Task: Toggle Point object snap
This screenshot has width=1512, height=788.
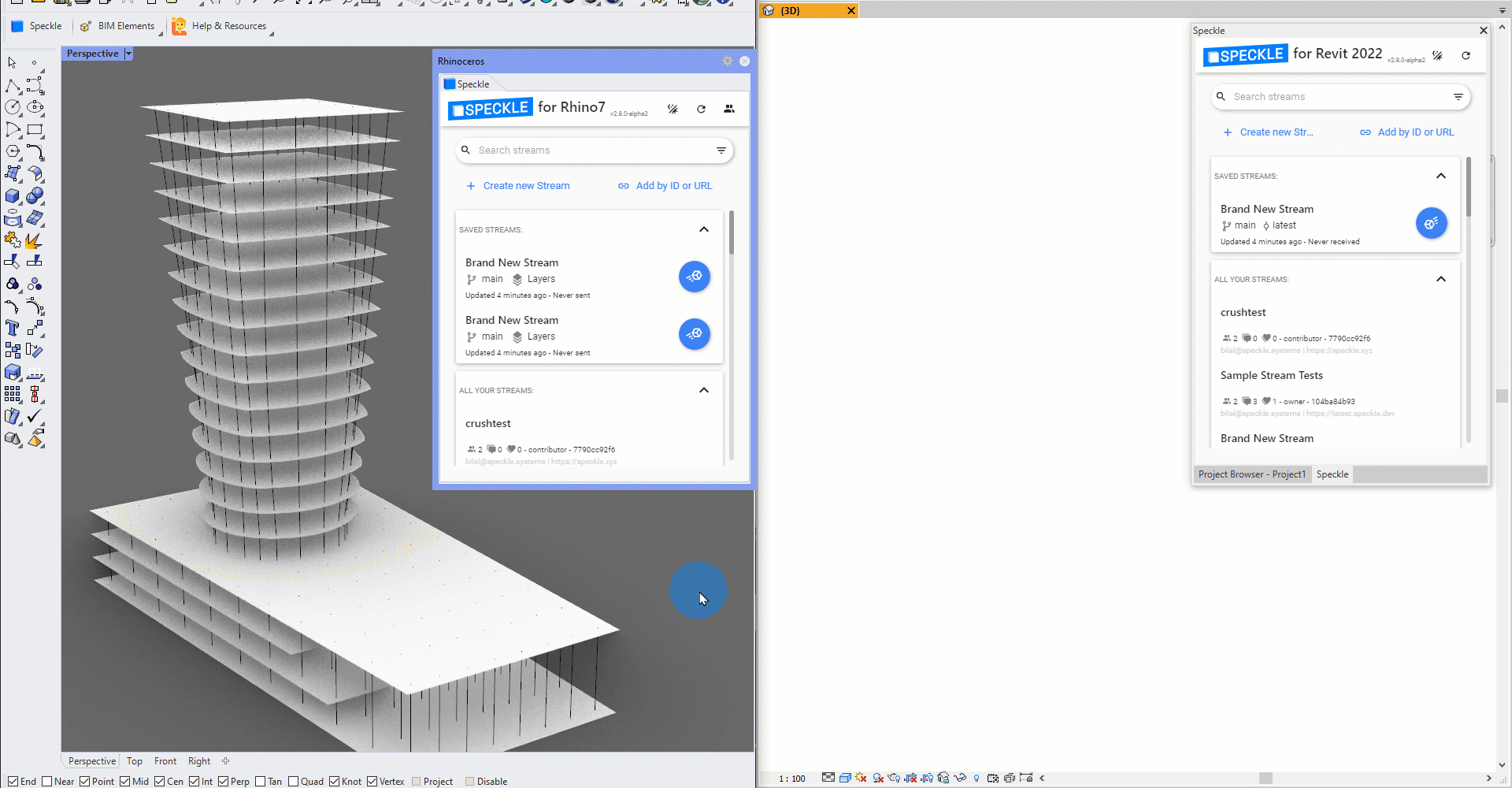Action: pyautogui.click(x=97, y=782)
